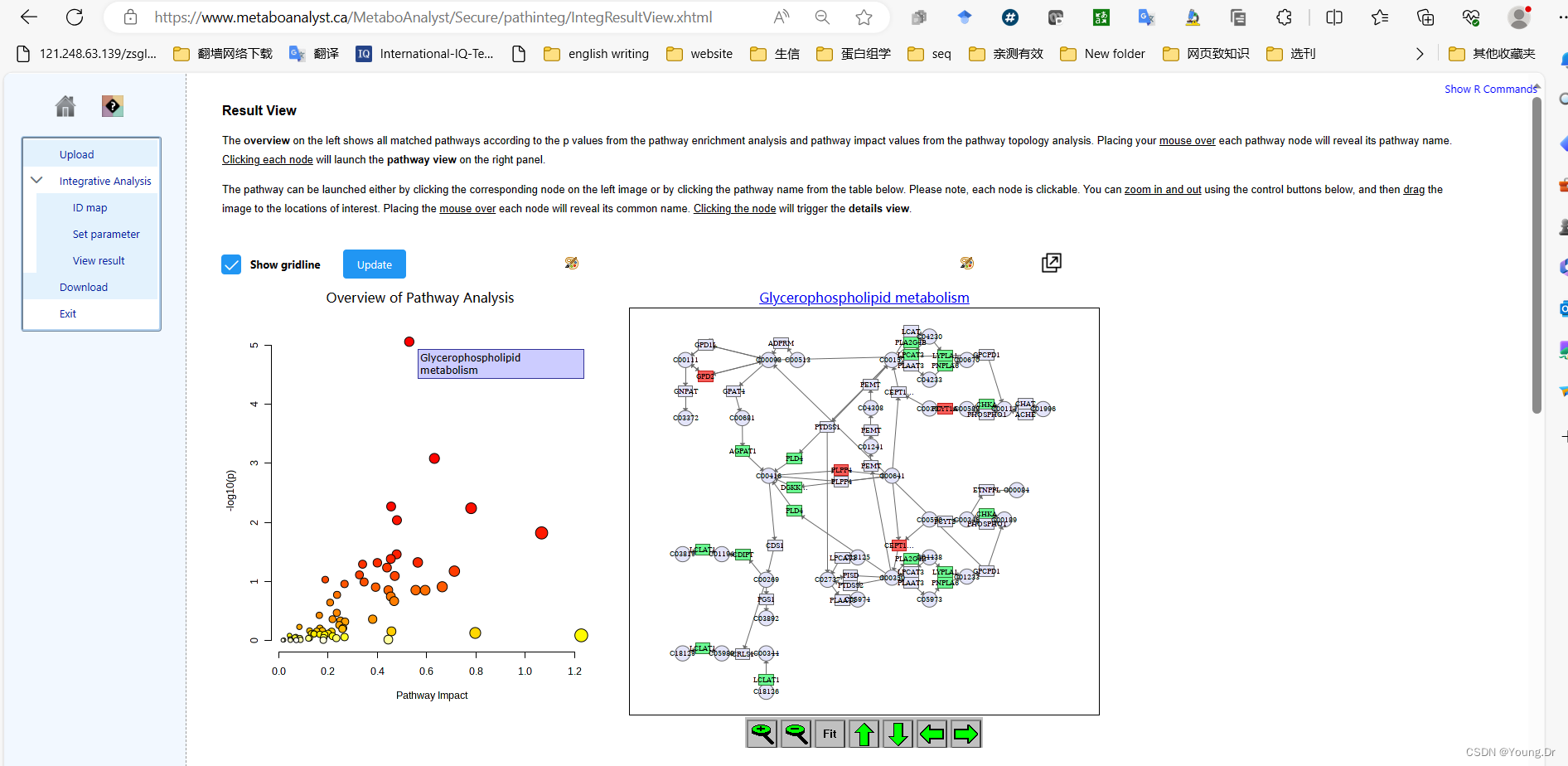The height and width of the screenshot is (766, 1568).
Task: Click the palette edit icon above the overview plot
Action: coord(571,263)
